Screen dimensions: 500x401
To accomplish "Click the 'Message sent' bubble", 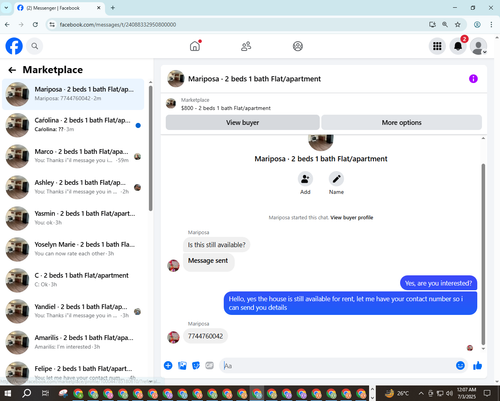I will coord(208,261).
